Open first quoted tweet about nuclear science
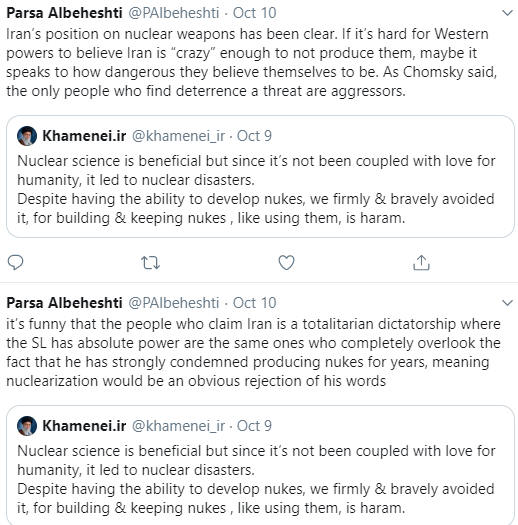This screenshot has height=525, width=518. (260, 176)
